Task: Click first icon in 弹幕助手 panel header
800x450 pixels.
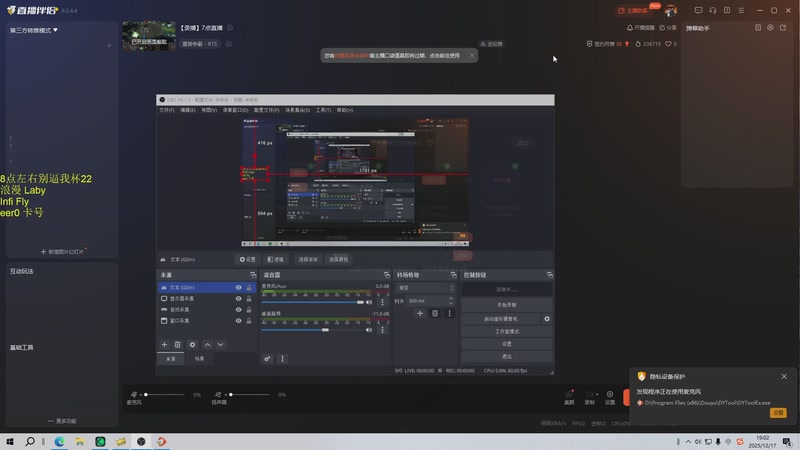Action: tap(758, 28)
